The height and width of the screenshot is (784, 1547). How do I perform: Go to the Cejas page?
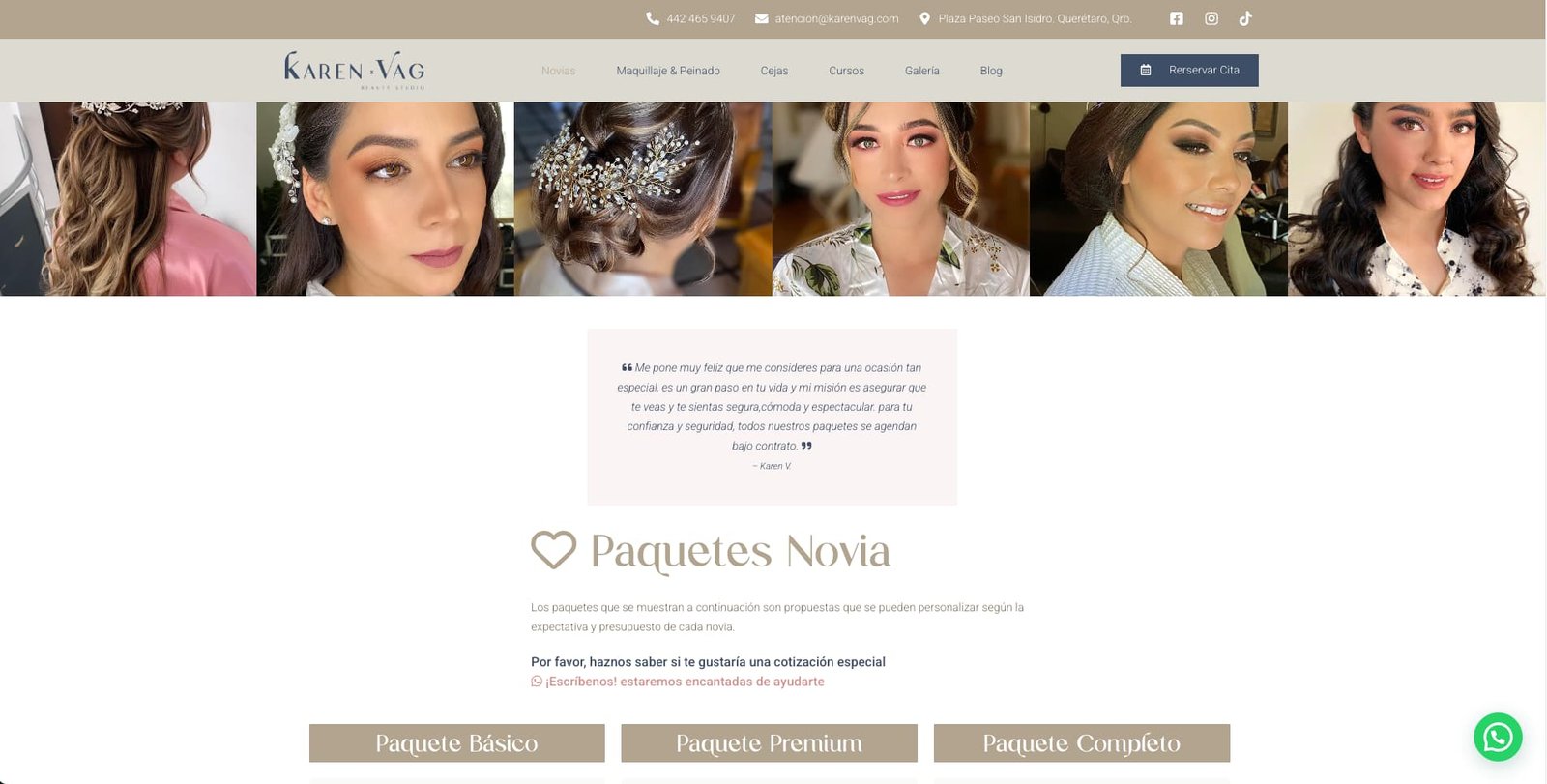point(774,71)
